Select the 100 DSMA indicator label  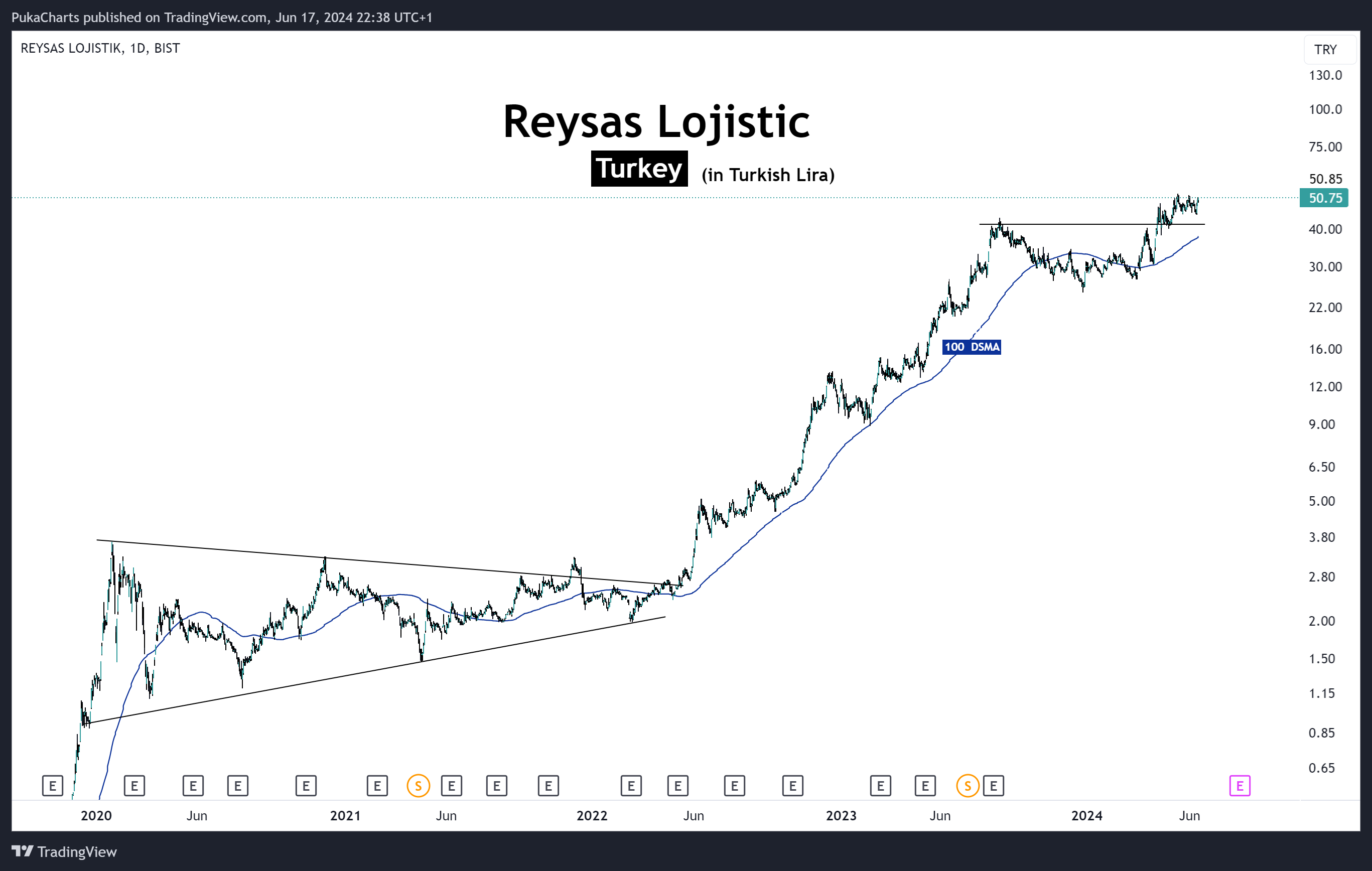(x=972, y=347)
